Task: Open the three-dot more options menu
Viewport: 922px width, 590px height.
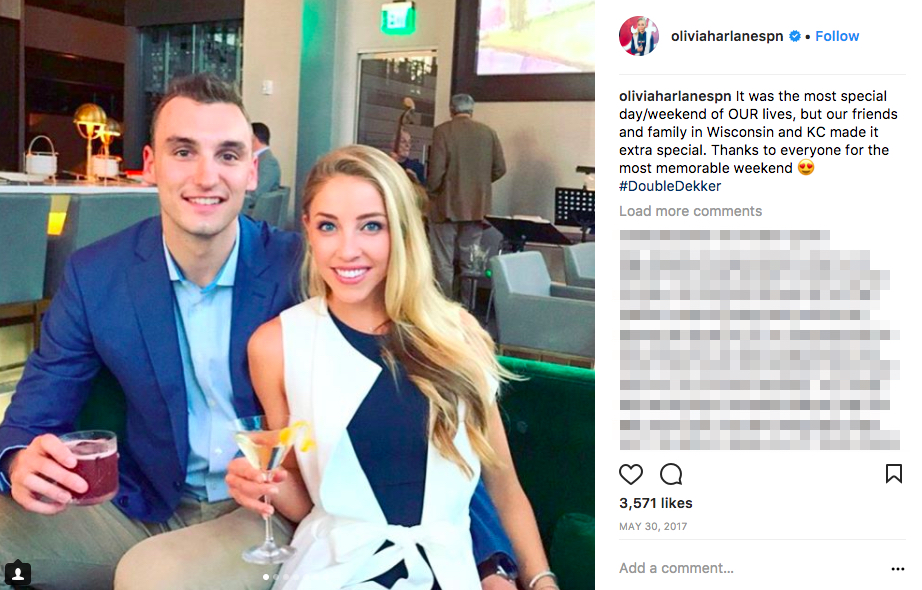Action: point(897,568)
